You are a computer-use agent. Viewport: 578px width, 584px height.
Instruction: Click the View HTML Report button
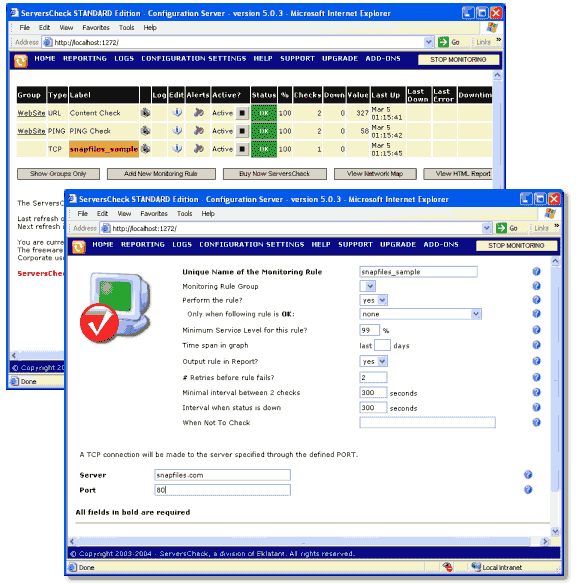[458, 174]
